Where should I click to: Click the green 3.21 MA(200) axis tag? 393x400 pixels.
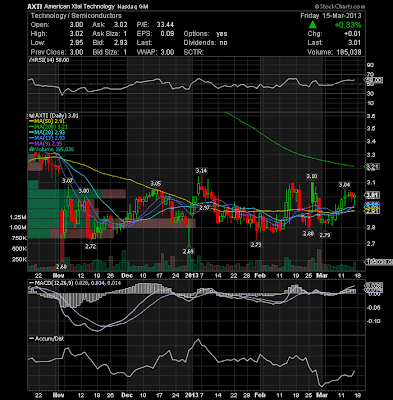373,166
